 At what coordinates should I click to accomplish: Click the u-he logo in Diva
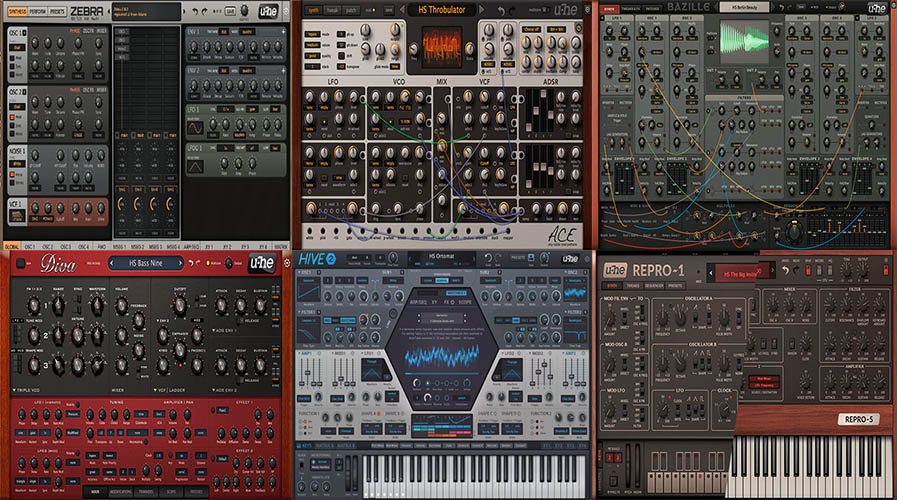click(x=262, y=263)
